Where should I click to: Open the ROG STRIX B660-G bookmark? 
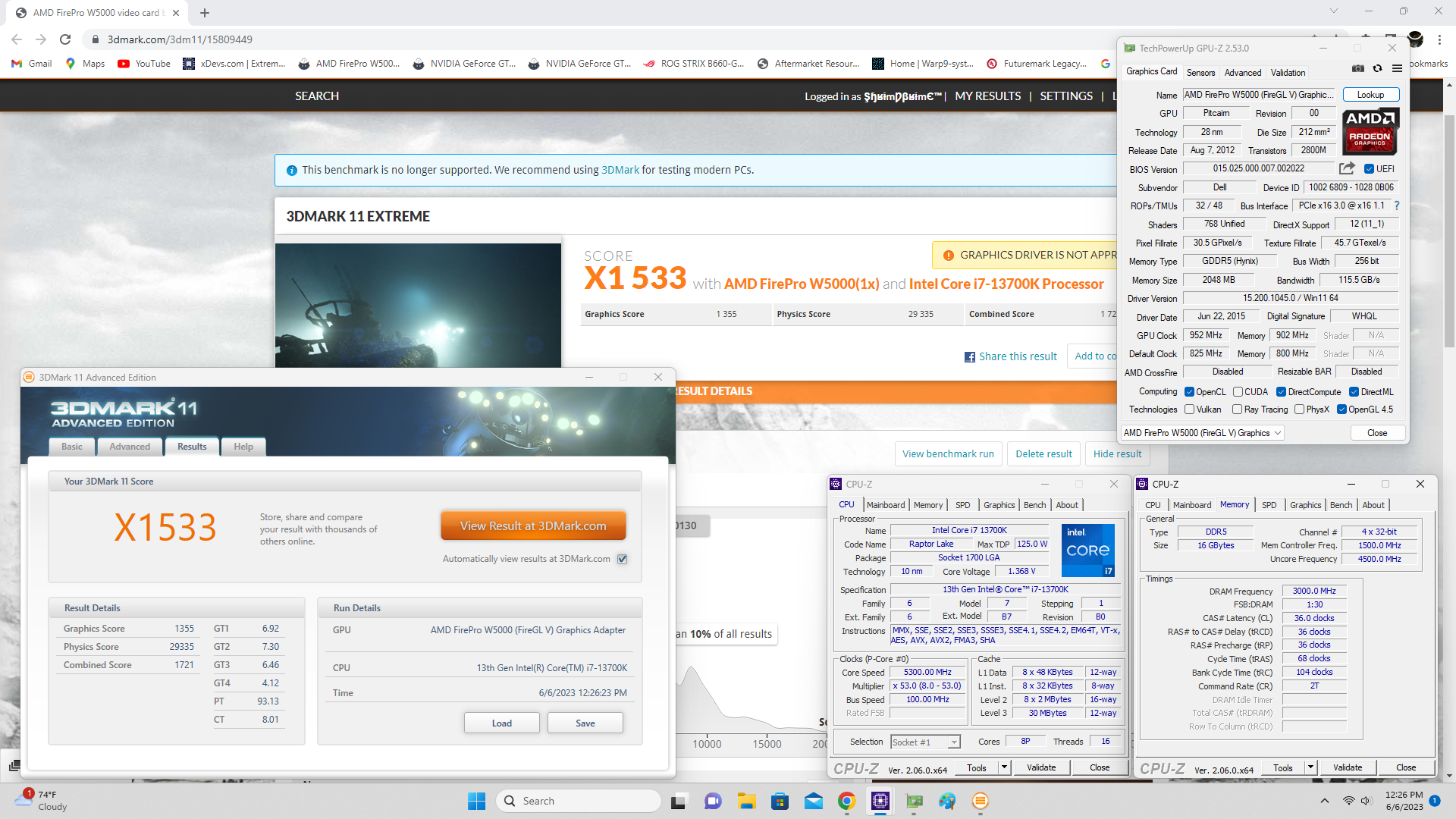[x=694, y=64]
